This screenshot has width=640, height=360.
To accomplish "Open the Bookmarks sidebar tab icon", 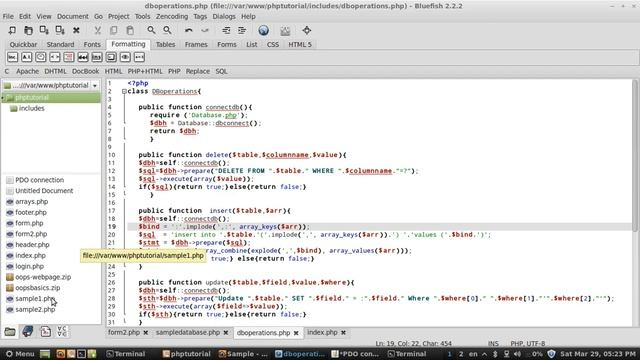I will click(x=27, y=331).
